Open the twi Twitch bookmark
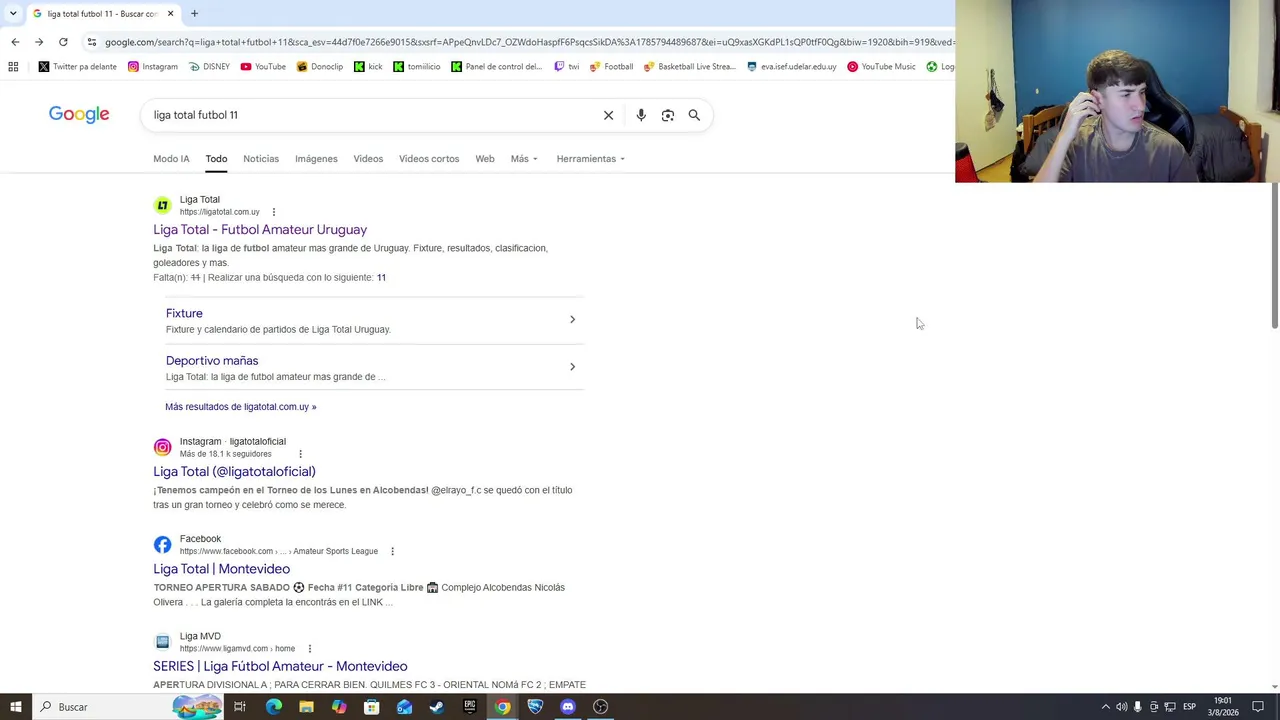The width and height of the screenshot is (1280, 720). click(566, 67)
